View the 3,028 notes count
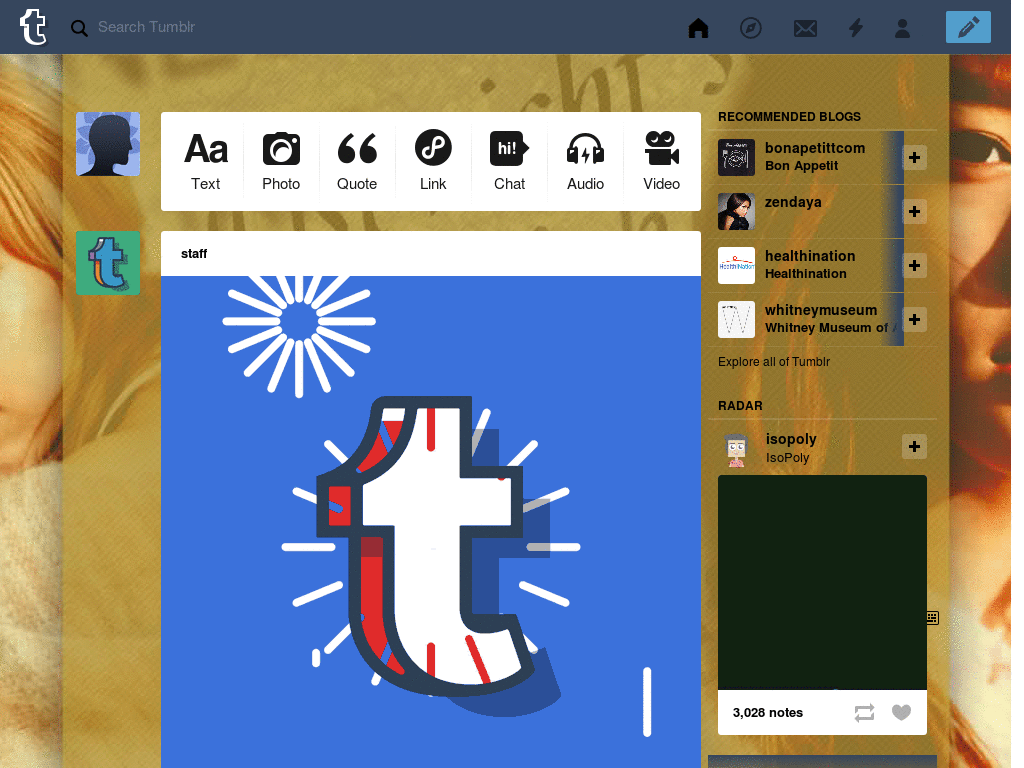 click(x=767, y=712)
